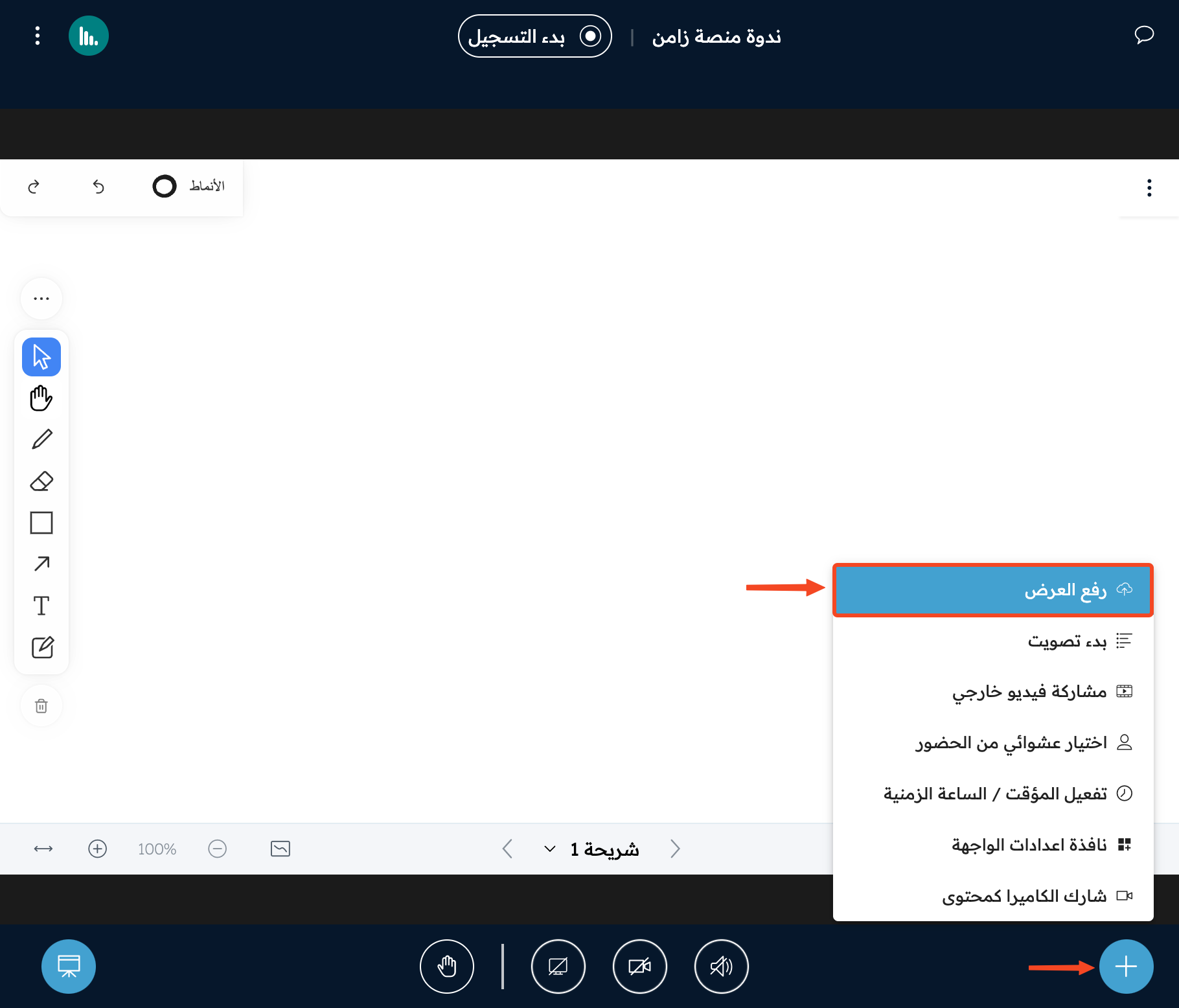
Task: Click the session title ندوة منصة زامن
Action: click(716, 37)
